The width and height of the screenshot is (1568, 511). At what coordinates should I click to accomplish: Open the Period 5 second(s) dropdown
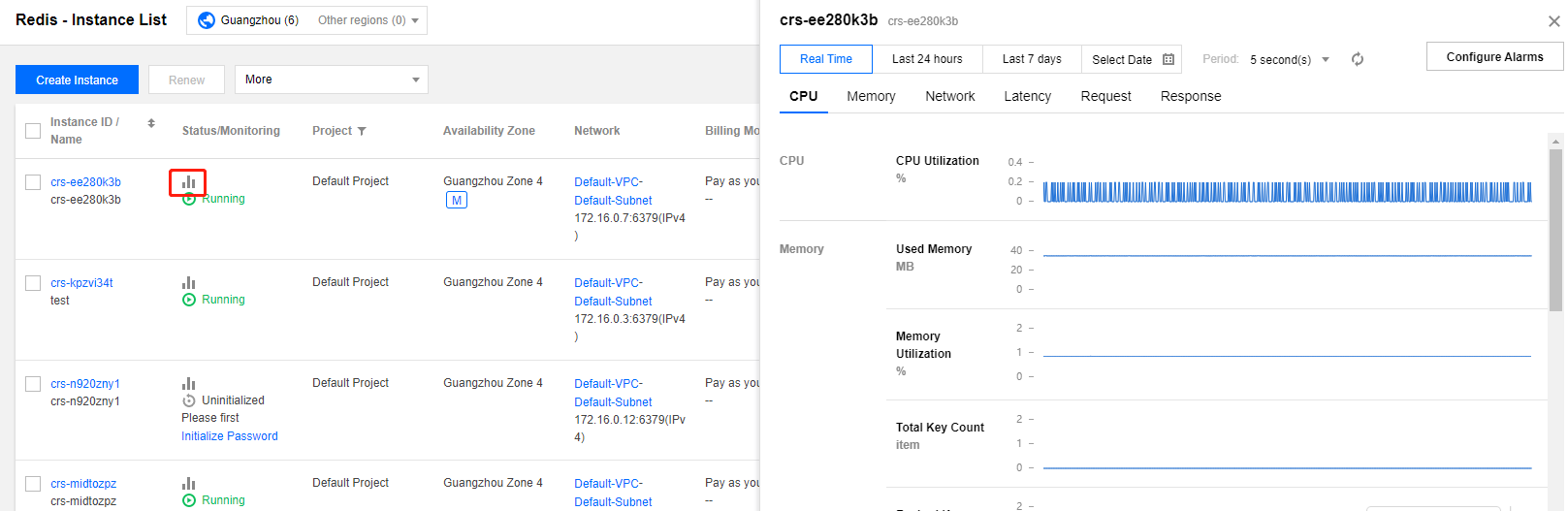(x=1289, y=59)
